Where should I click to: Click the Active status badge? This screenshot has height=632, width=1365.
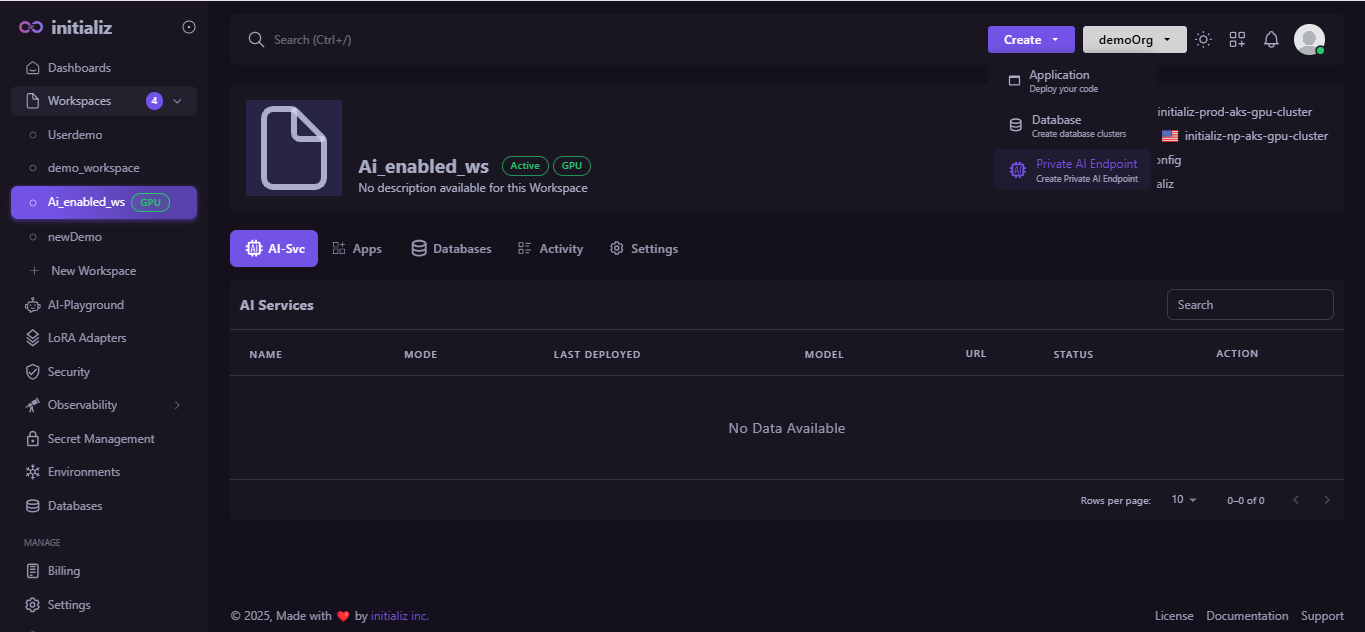point(525,166)
